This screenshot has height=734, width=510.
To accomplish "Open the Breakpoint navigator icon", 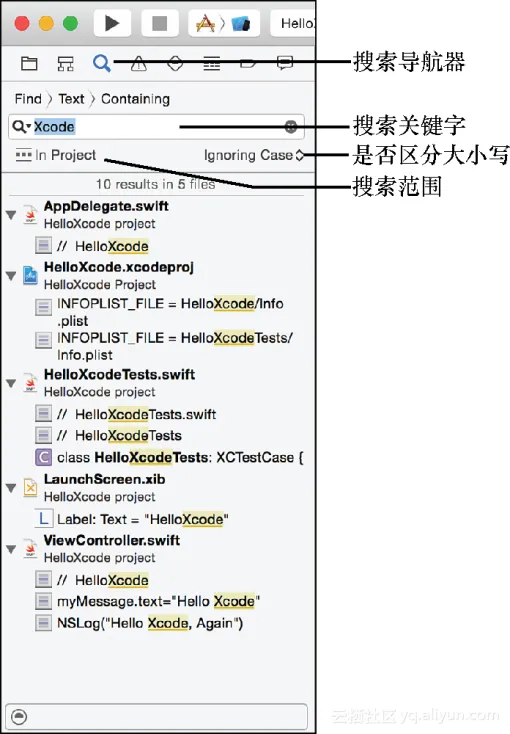I will (x=248, y=63).
